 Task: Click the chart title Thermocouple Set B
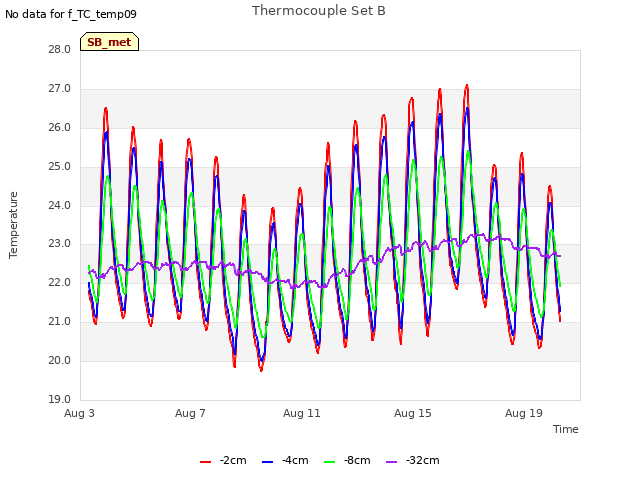coord(319,11)
